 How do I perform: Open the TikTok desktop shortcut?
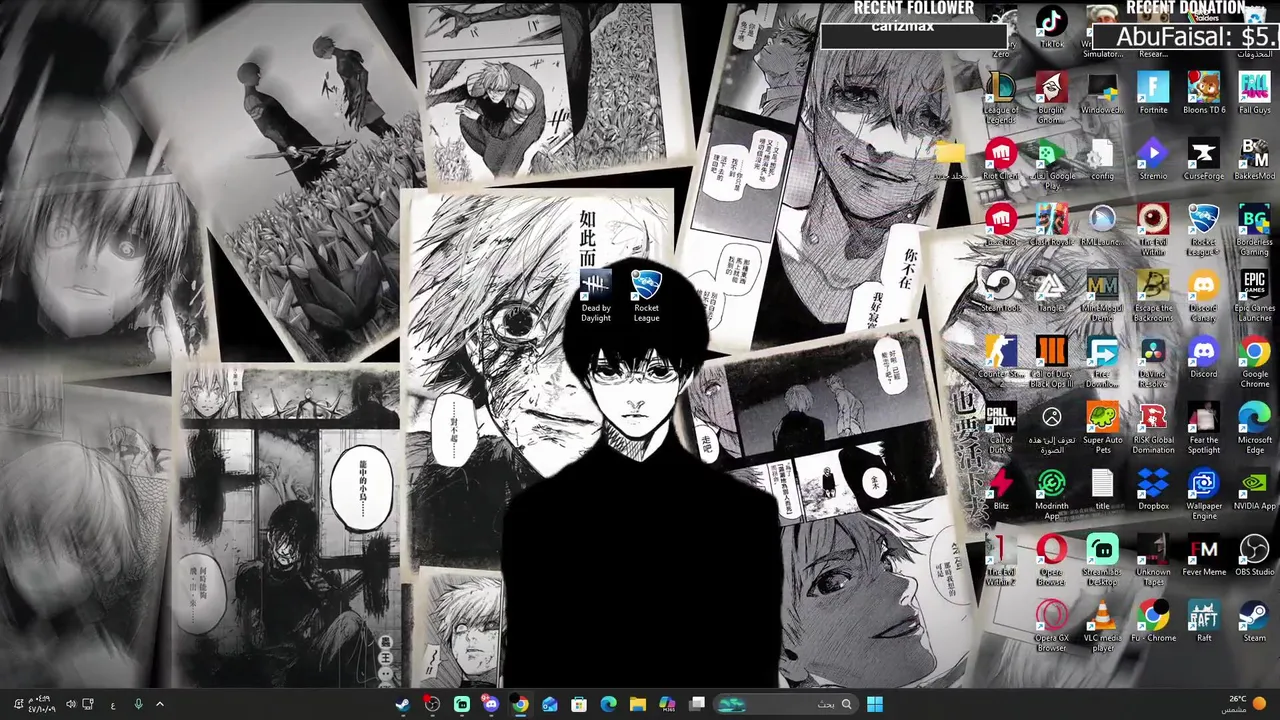(x=1051, y=28)
